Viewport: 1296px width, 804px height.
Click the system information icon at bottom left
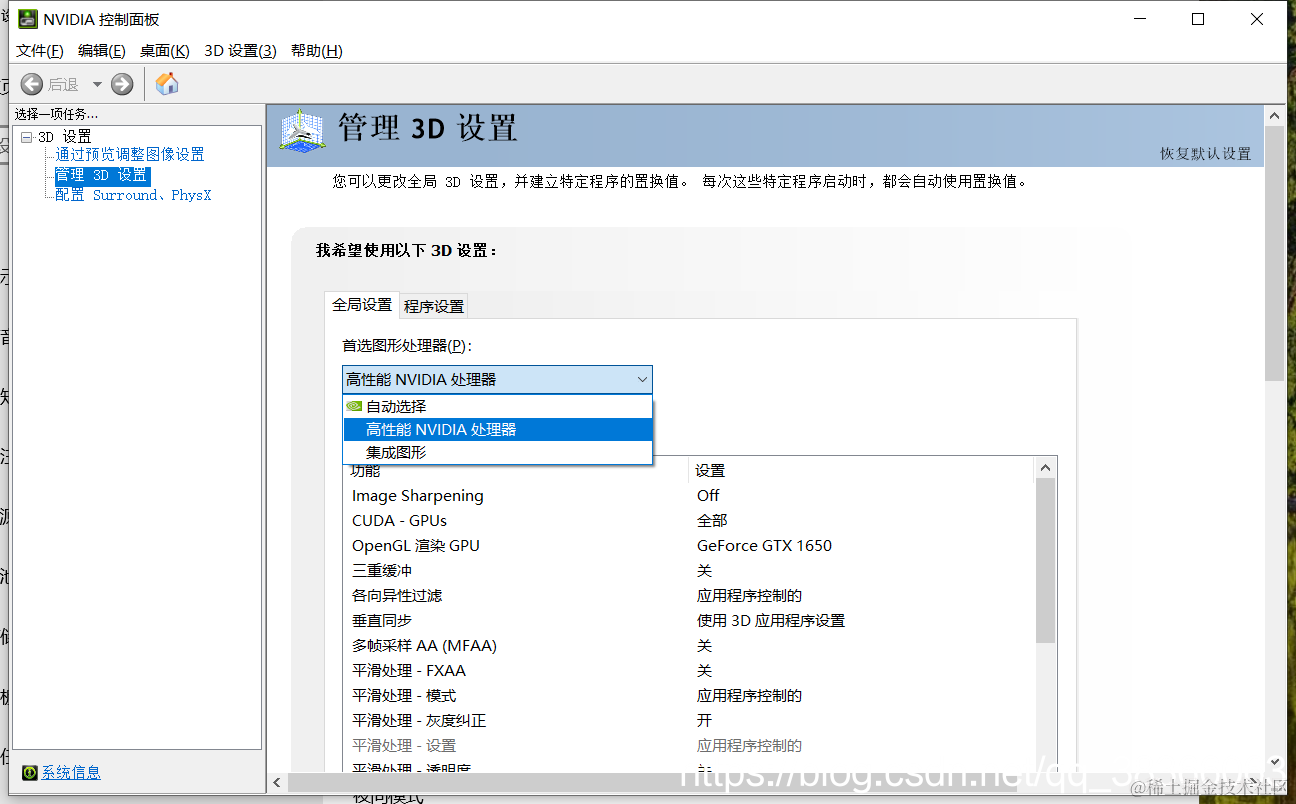tap(30, 773)
